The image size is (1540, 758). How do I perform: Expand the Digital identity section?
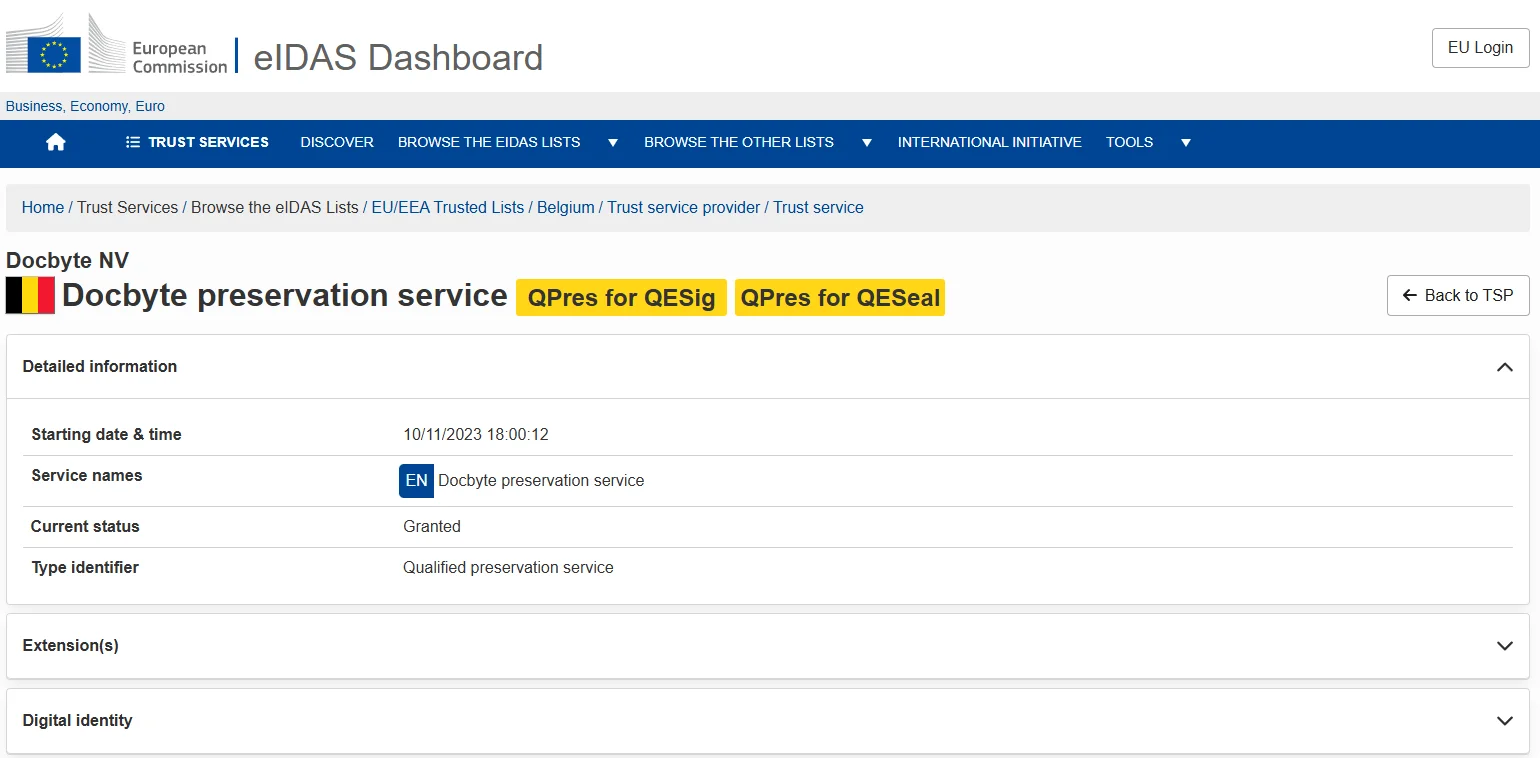point(1504,721)
